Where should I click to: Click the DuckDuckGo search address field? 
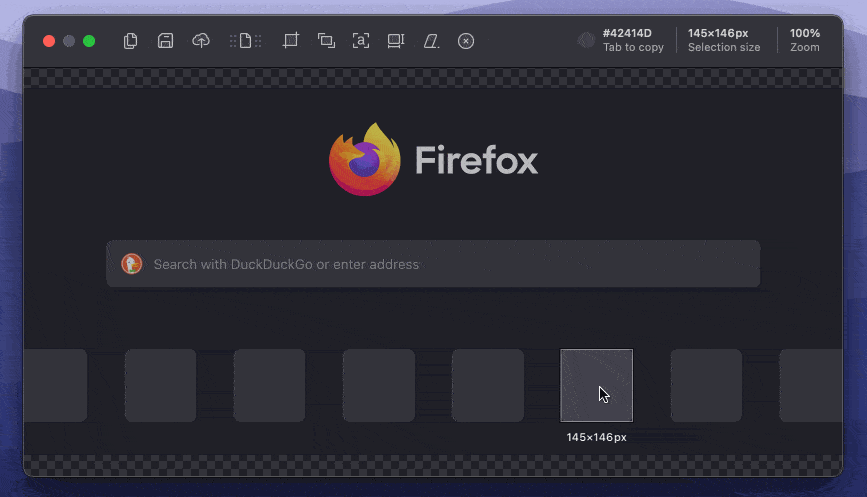pyautogui.click(x=450, y=264)
